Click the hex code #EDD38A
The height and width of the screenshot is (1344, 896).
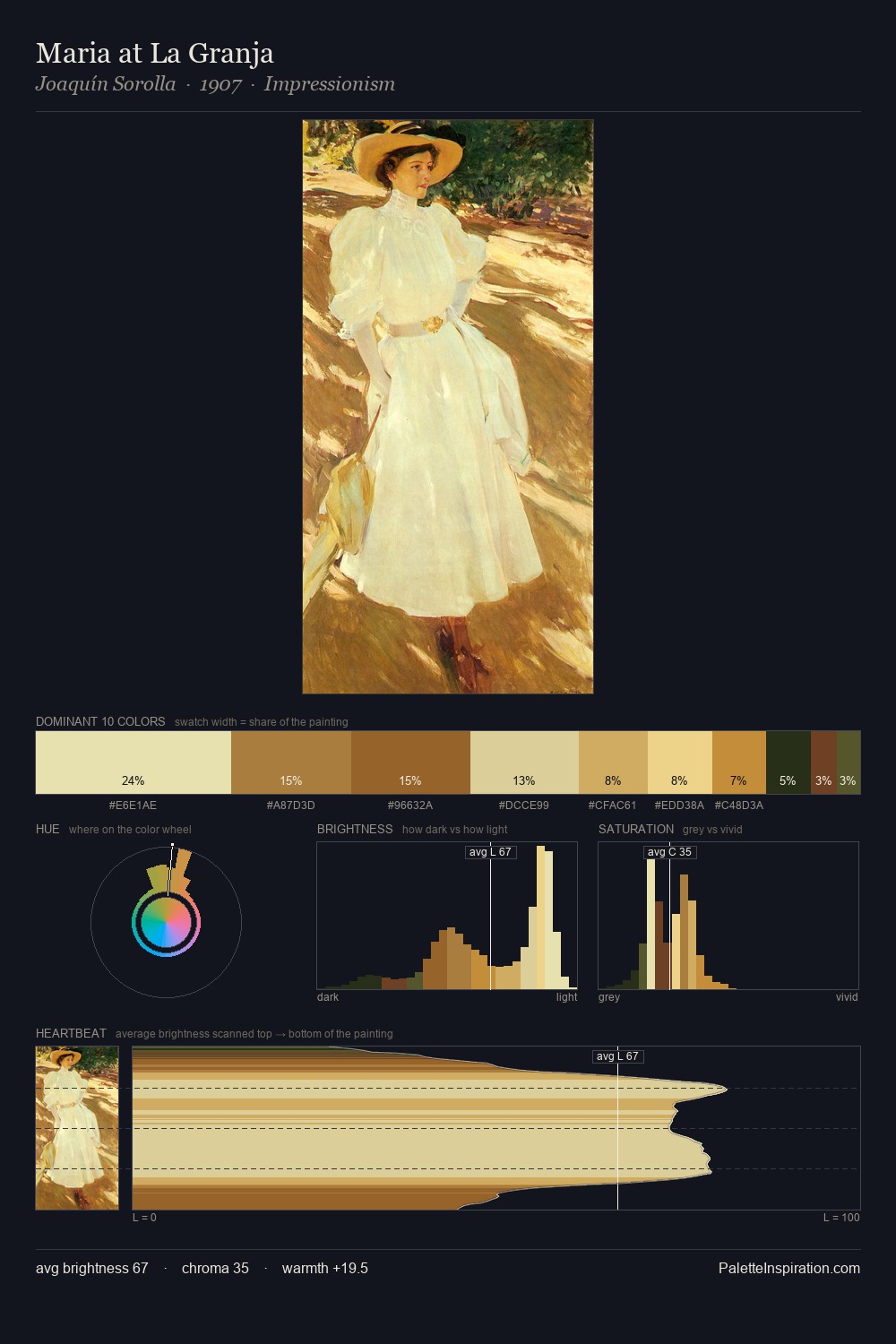(679, 806)
